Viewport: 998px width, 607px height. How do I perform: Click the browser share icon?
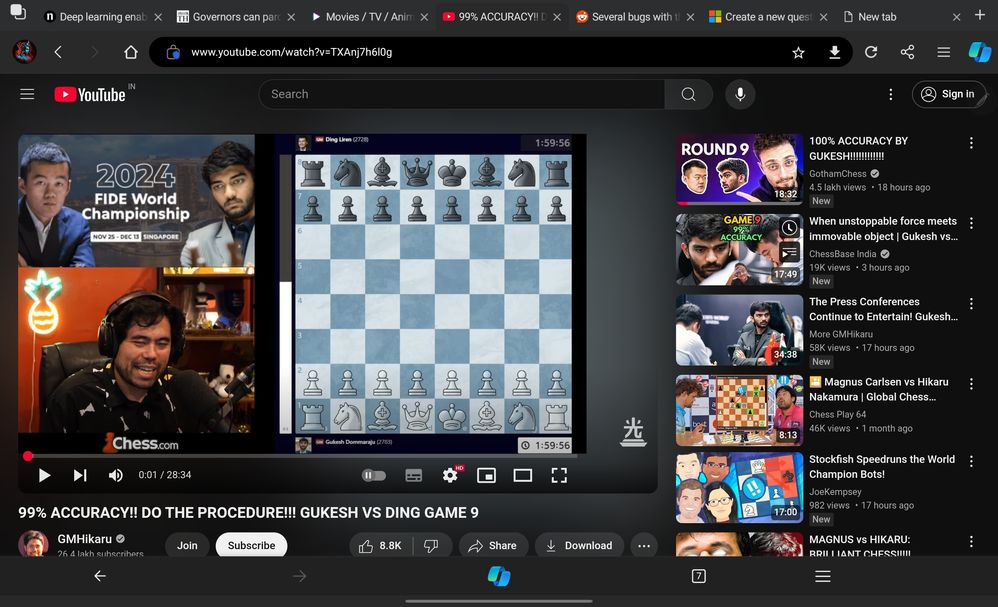pos(908,52)
